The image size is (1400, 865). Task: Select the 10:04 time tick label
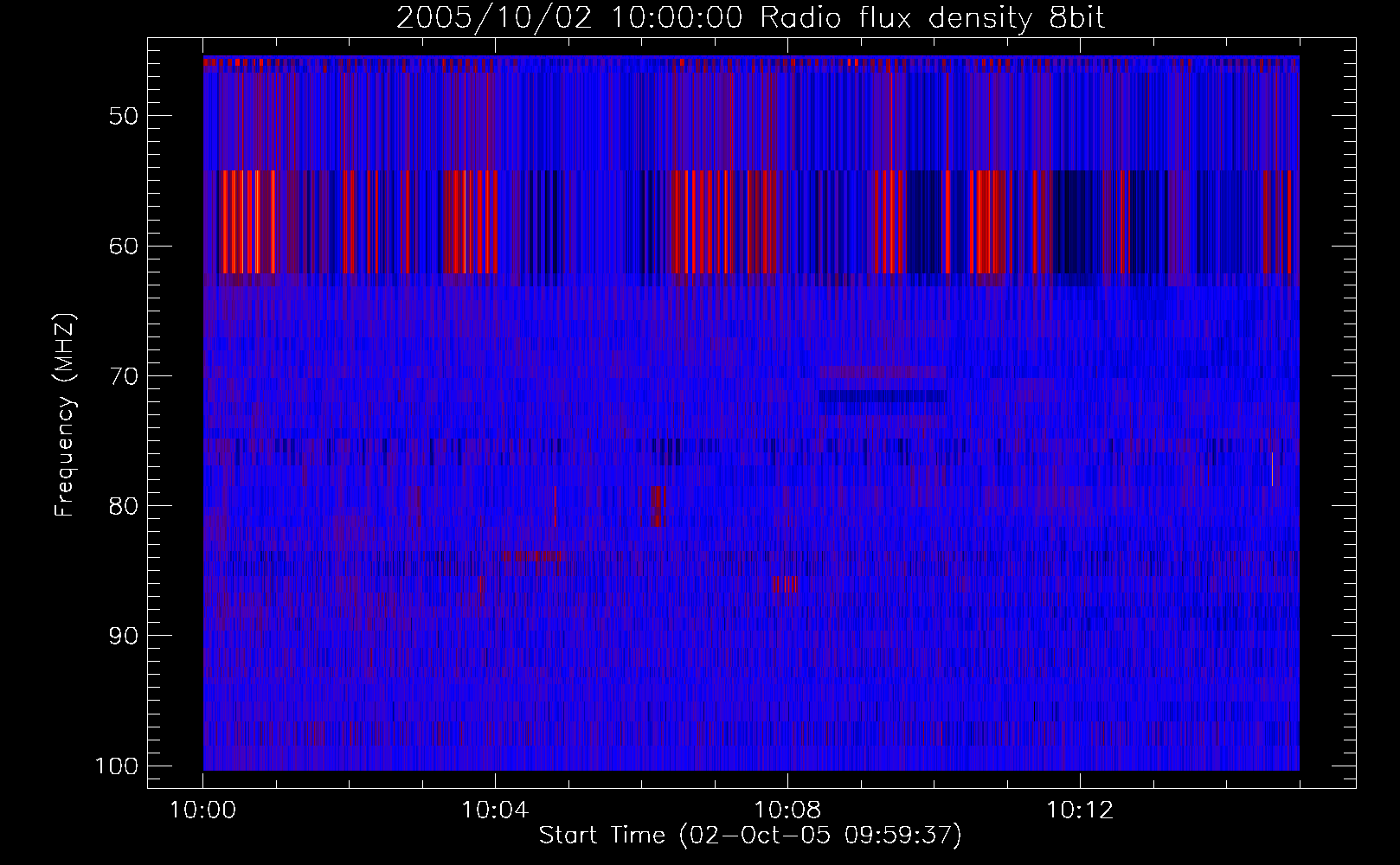[x=495, y=811]
